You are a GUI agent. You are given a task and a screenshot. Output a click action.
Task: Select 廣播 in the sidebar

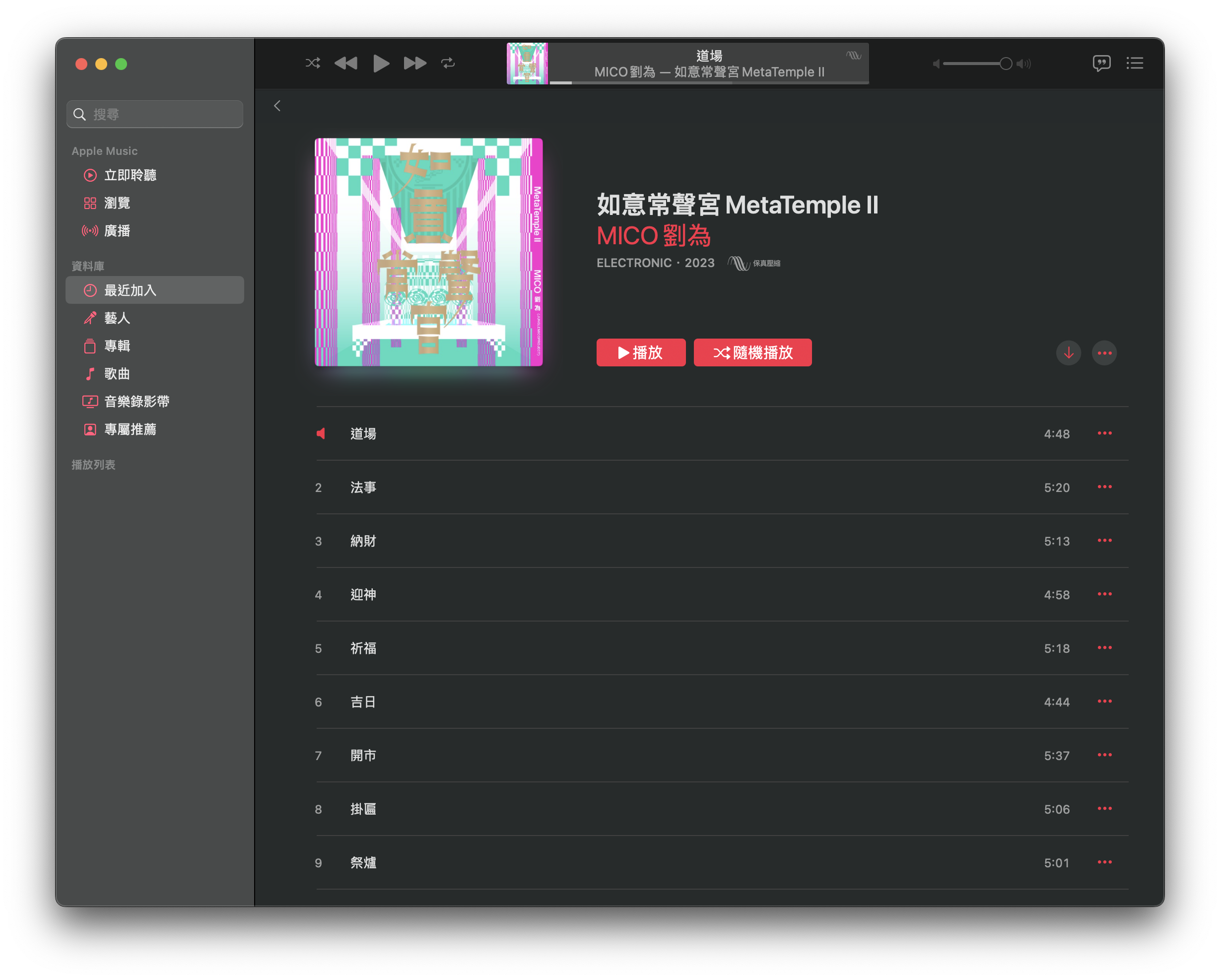pyautogui.click(x=117, y=231)
